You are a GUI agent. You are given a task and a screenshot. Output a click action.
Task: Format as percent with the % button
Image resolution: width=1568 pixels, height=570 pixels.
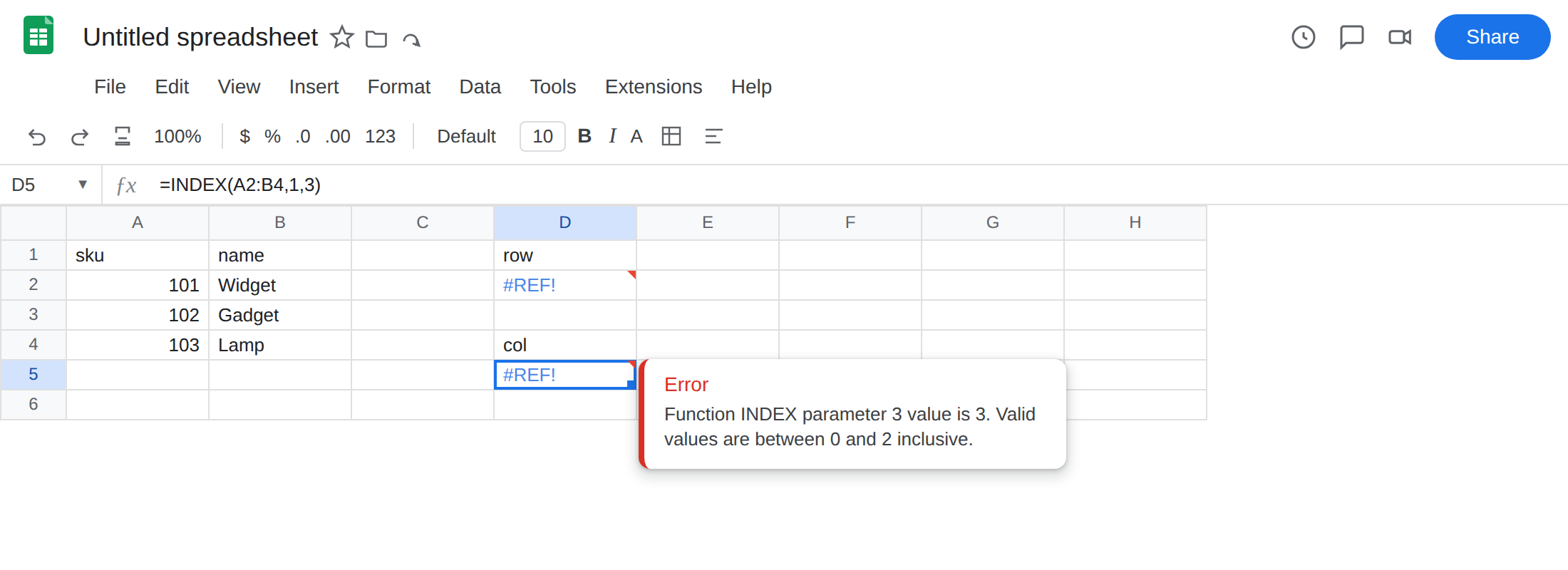[272, 136]
